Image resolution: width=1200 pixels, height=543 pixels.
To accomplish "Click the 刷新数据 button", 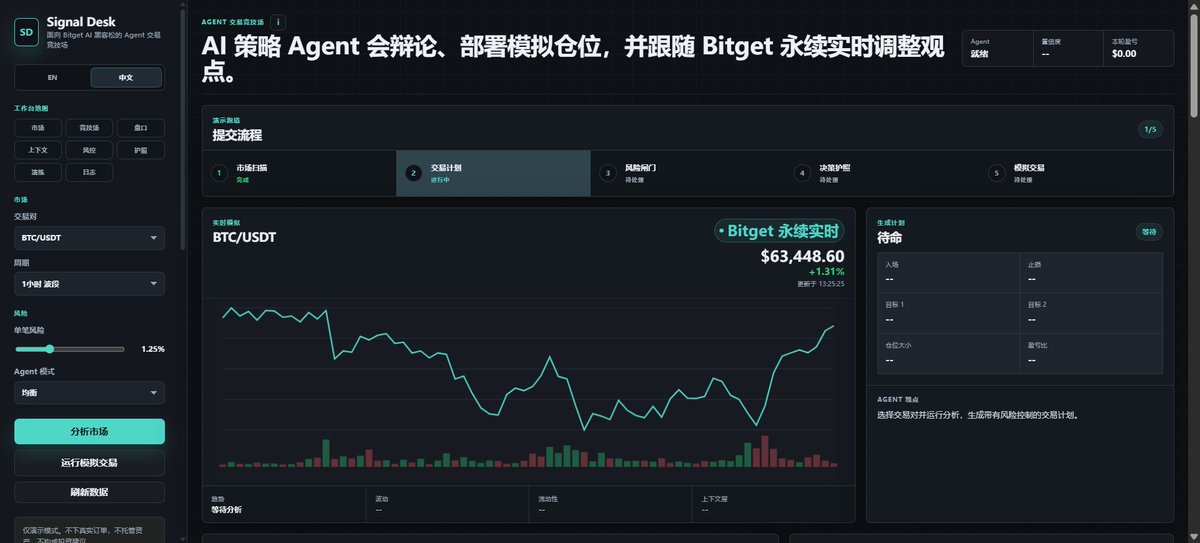I will [x=89, y=492].
